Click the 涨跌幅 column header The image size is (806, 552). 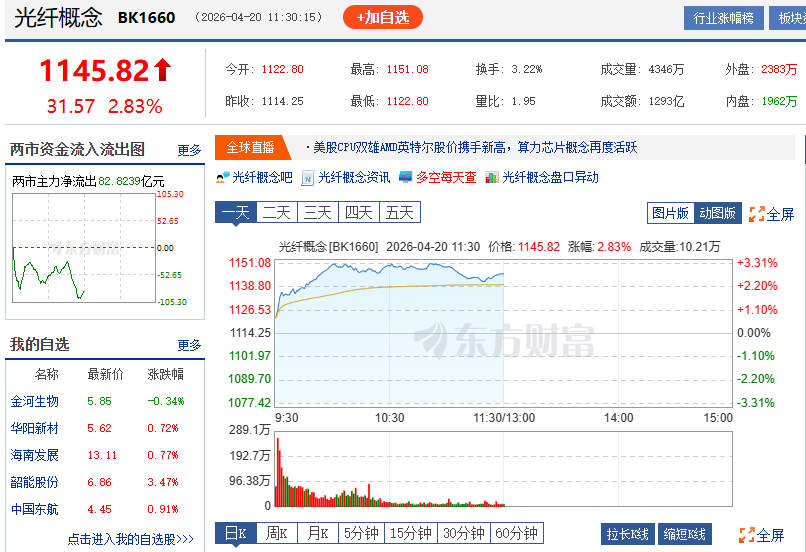tap(165, 374)
